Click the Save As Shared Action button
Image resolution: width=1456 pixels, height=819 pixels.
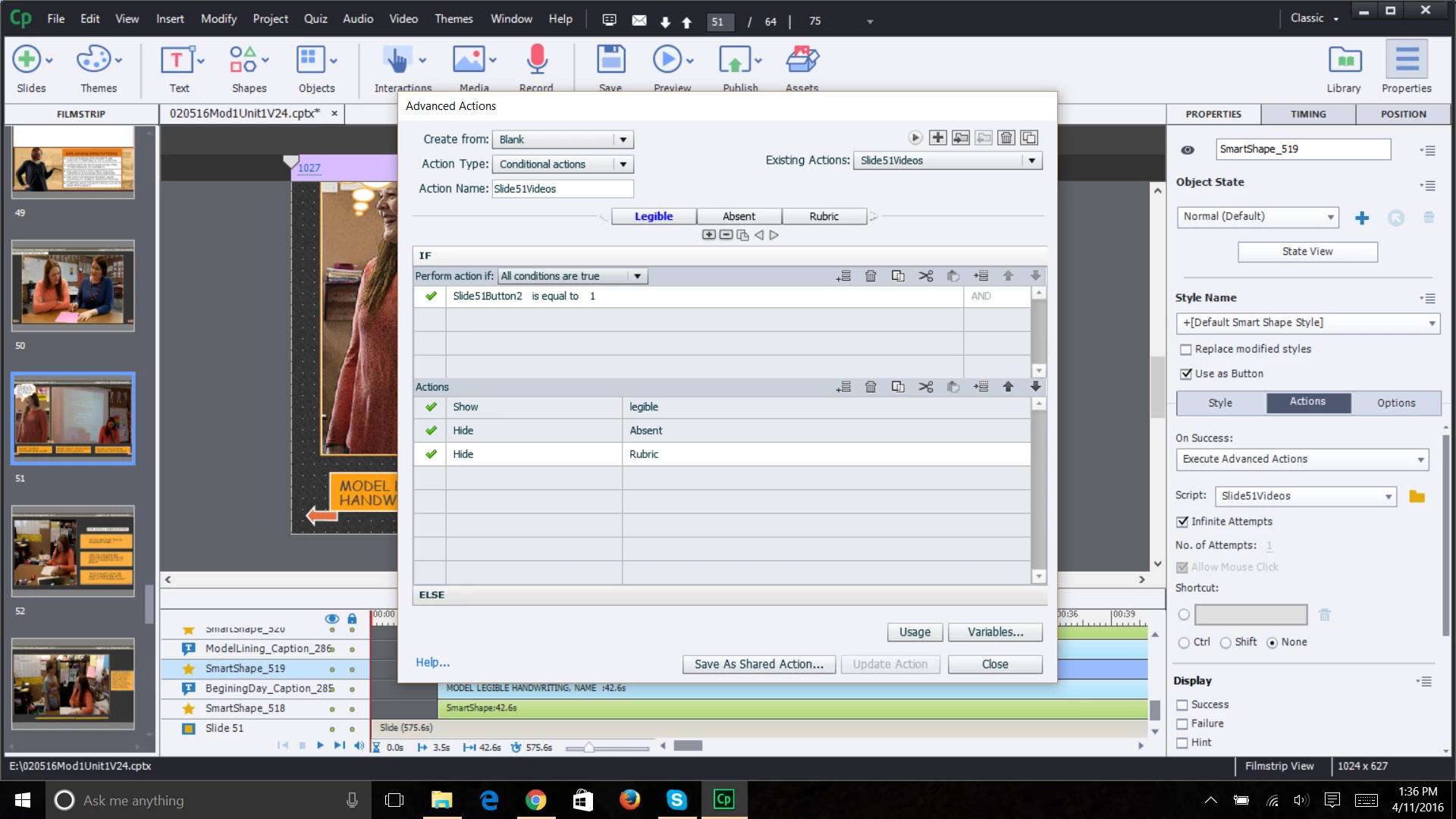click(x=758, y=664)
